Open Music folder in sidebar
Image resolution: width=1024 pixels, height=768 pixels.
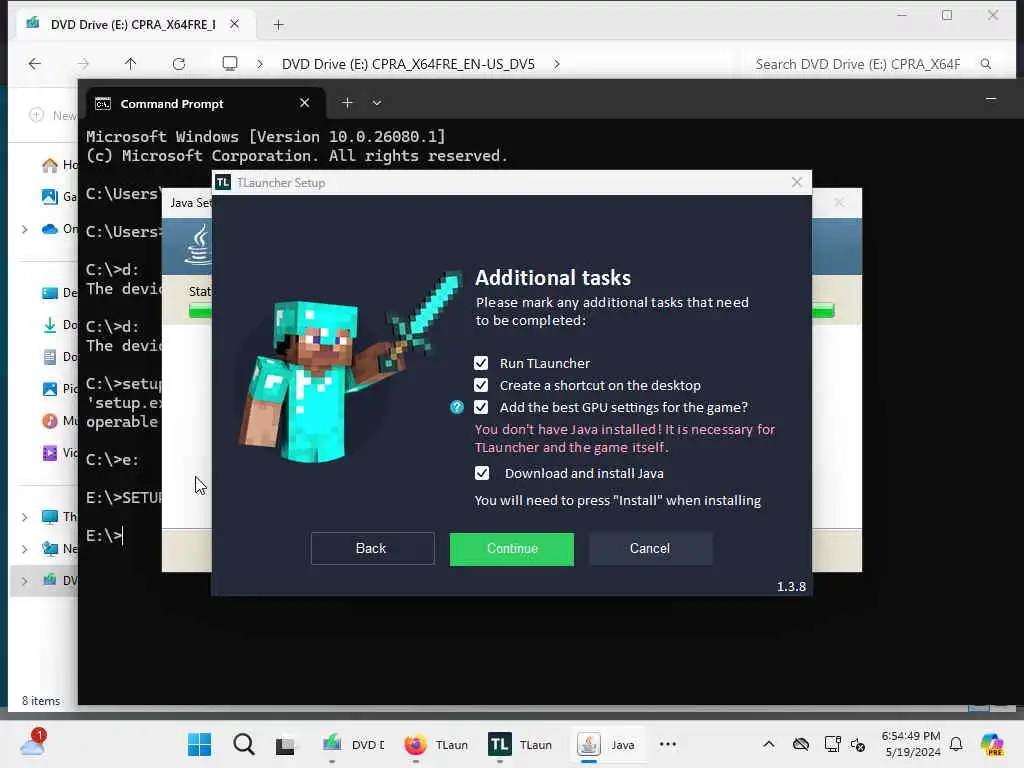[59, 421]
